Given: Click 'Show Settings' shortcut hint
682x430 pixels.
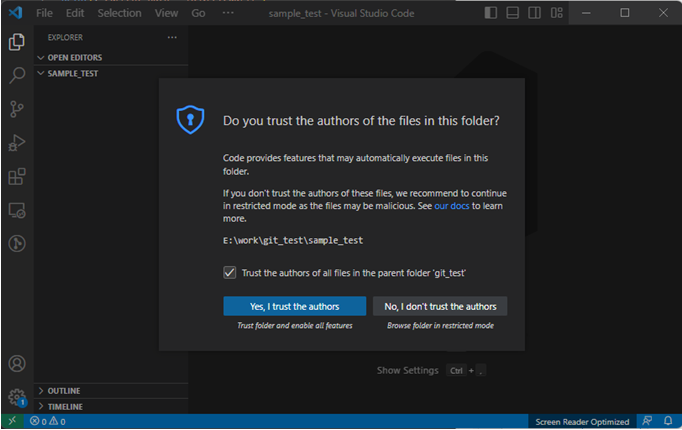Looking at the screenshot, I should tap(408, 370).
